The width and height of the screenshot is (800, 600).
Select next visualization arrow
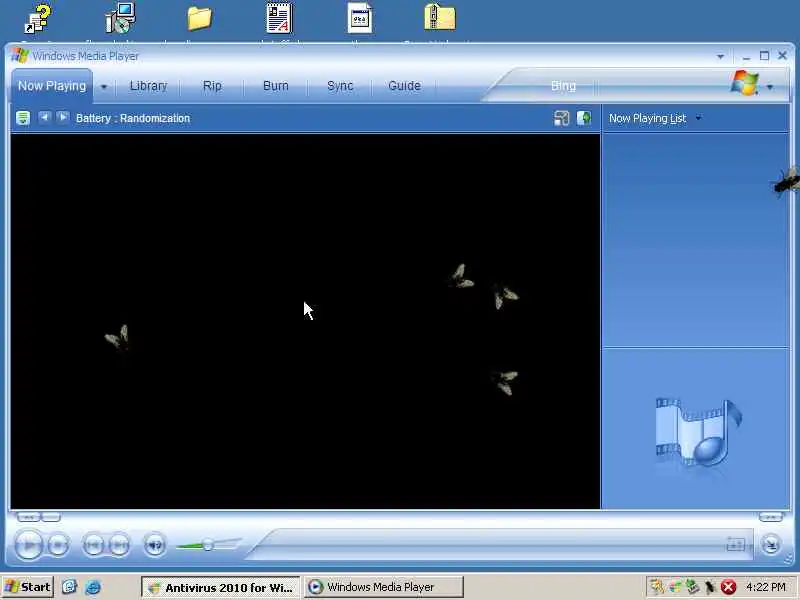click(x=63, y=117)
